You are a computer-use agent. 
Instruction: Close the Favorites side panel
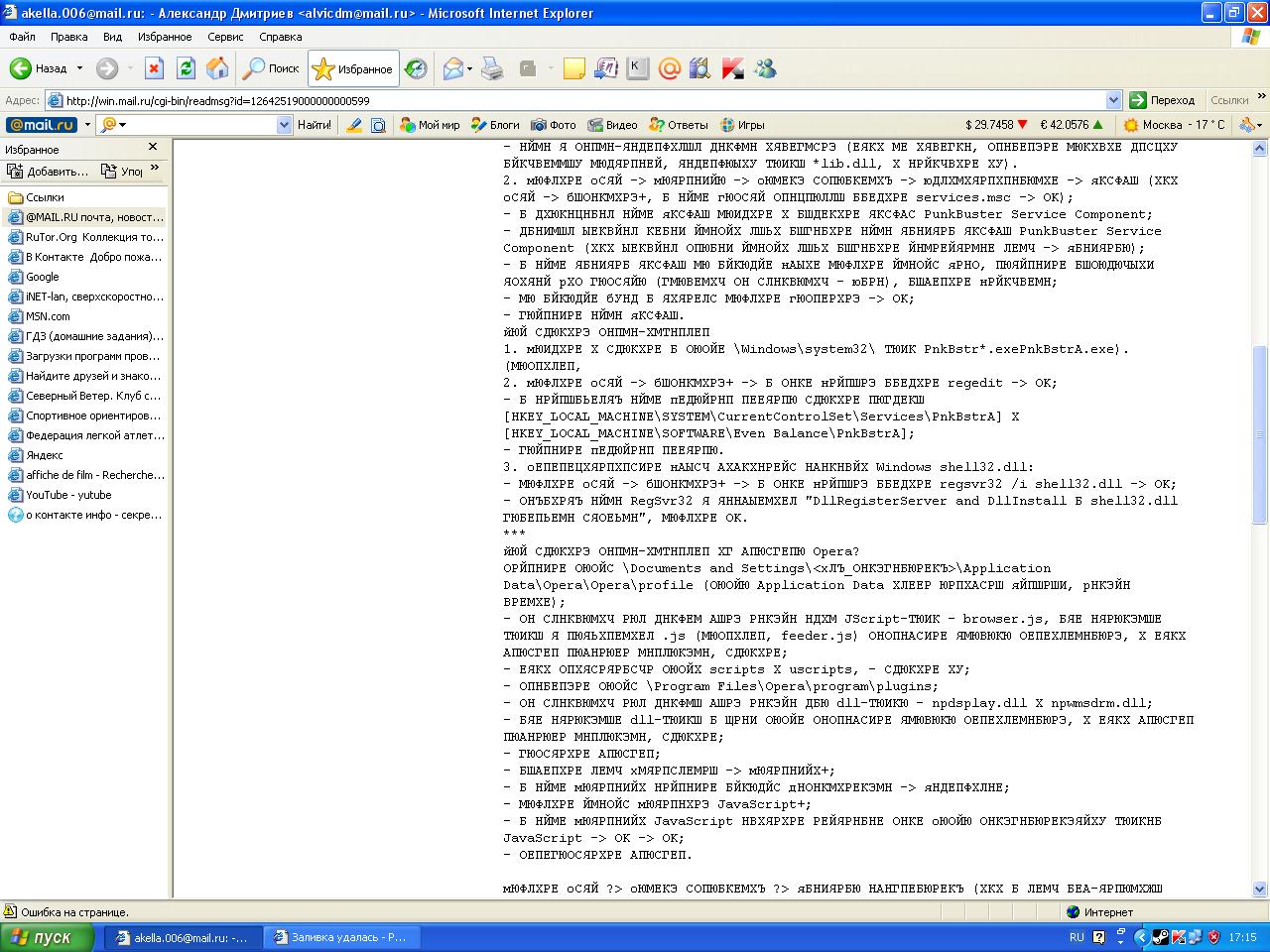(x=153, y=147)
